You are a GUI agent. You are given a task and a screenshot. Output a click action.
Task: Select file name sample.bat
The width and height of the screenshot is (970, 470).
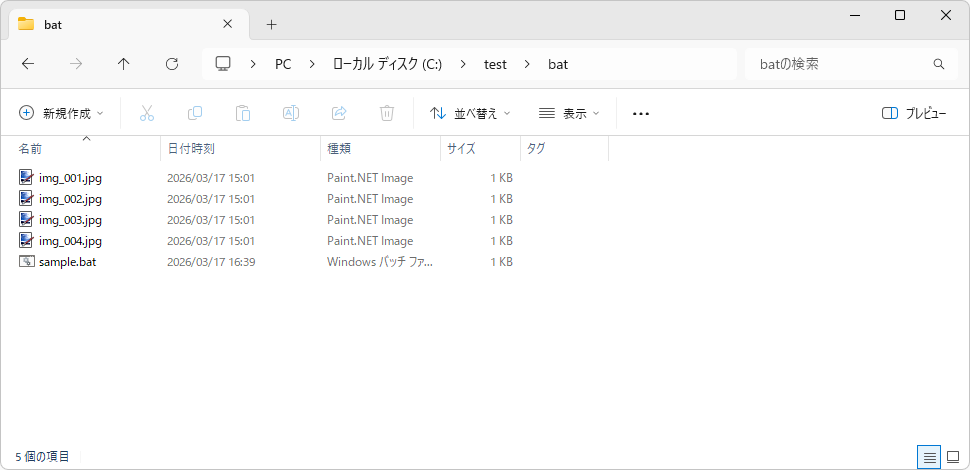67,262
